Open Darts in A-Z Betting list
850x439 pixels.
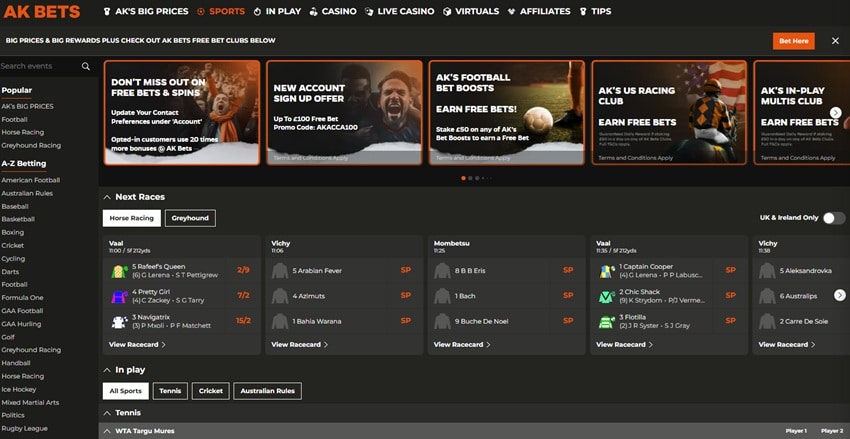(x=10, y=272)
